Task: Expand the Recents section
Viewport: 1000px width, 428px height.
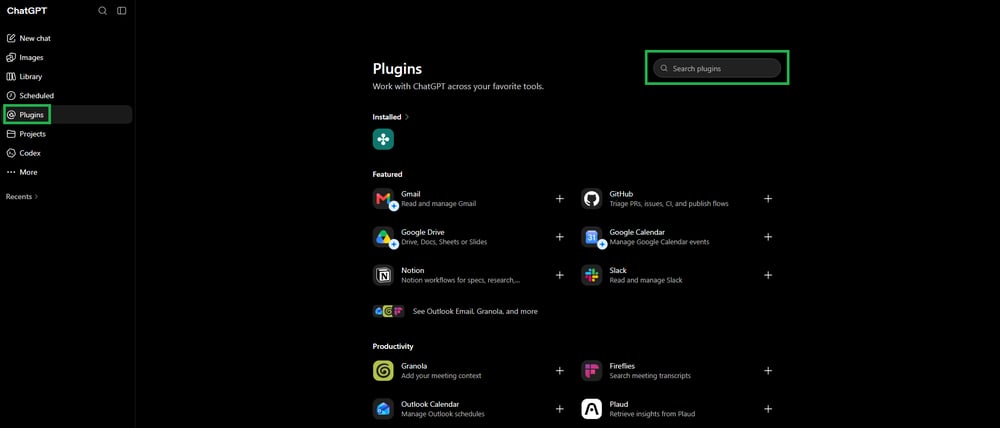Action: pos(22,196)
